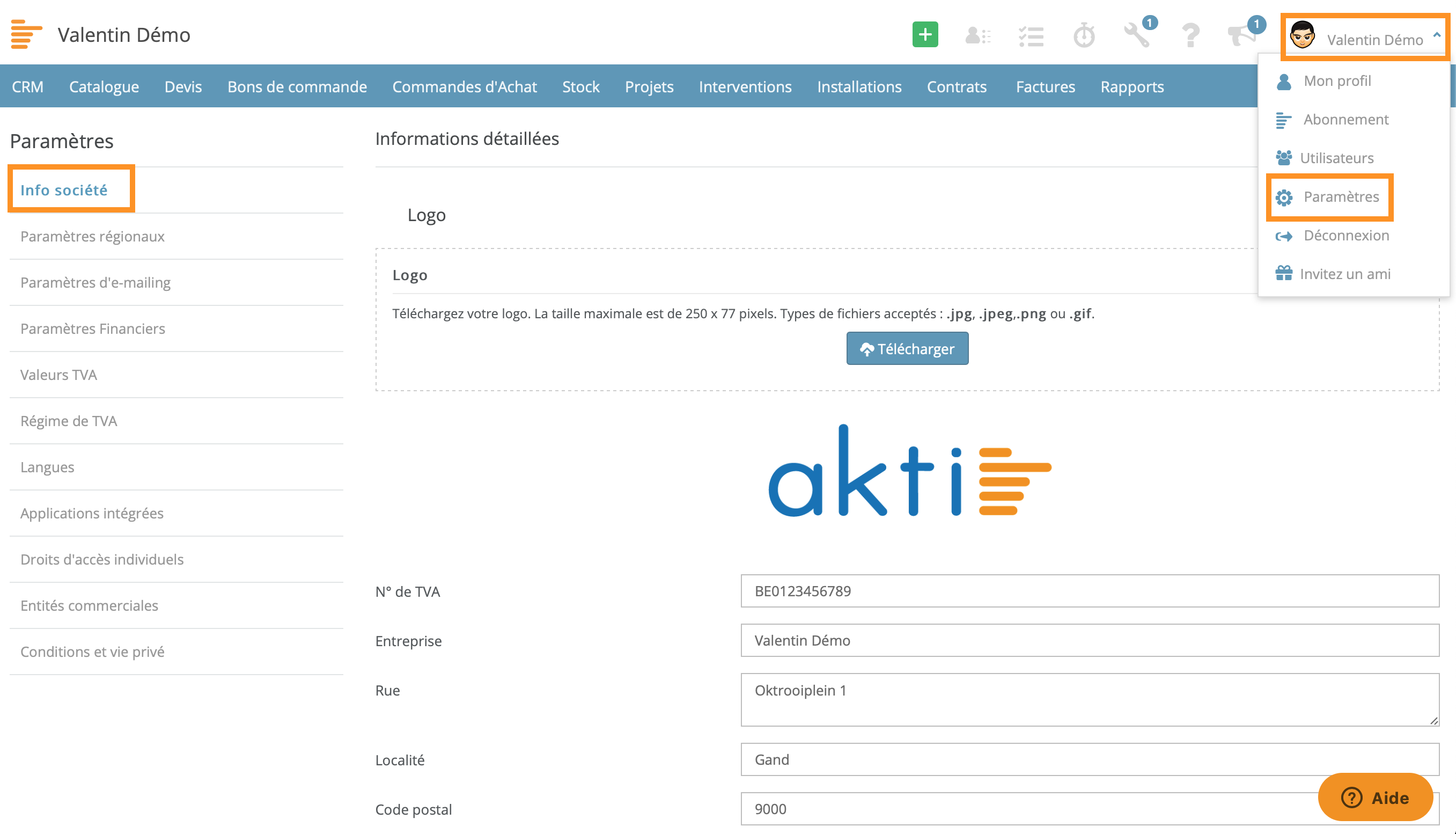Image resolution: width=1456 pixels, height=834 pixels.
Task: Open the orange Aide help button
Action: point(1374,797)
